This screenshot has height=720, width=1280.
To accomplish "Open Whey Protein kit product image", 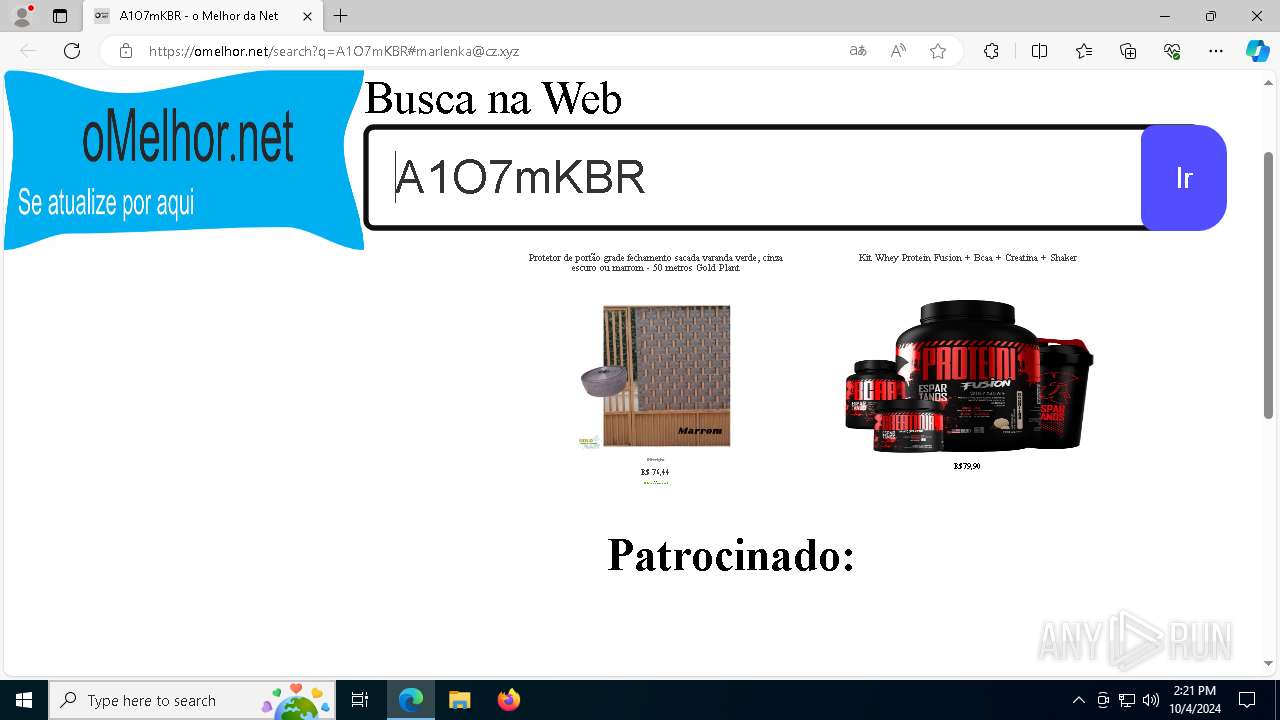I will 968,376.
